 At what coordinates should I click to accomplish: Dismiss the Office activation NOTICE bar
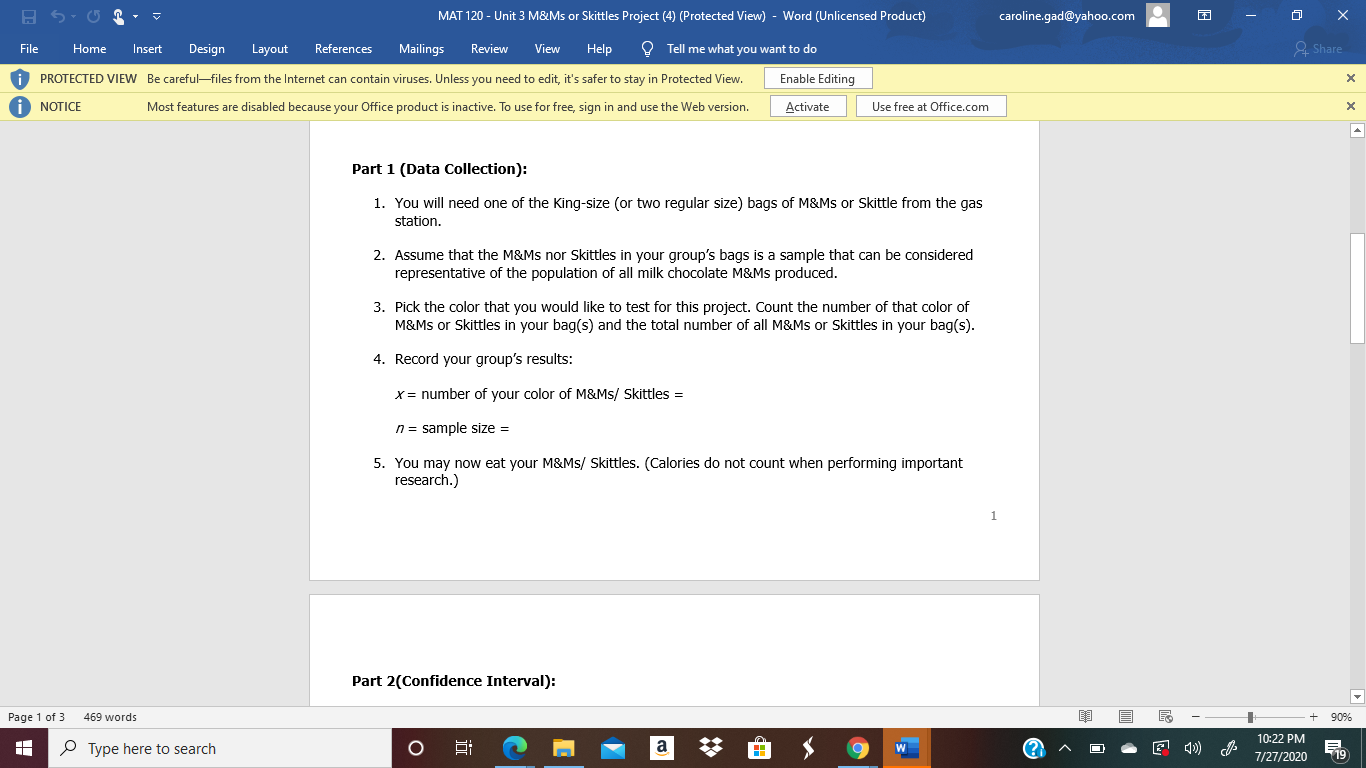(1352, 106)
